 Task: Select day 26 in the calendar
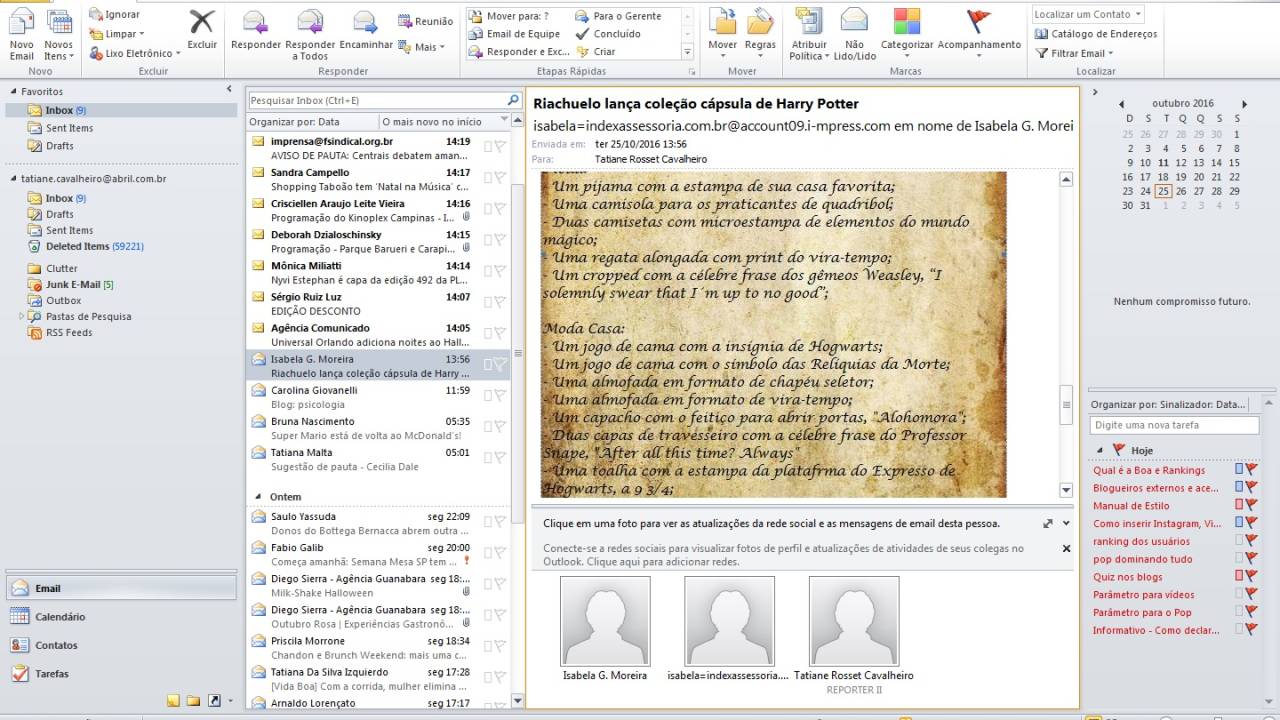point(1181,191)
